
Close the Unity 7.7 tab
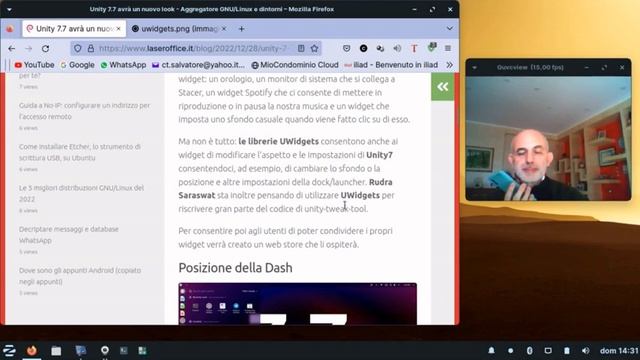(x=118, y=29)
